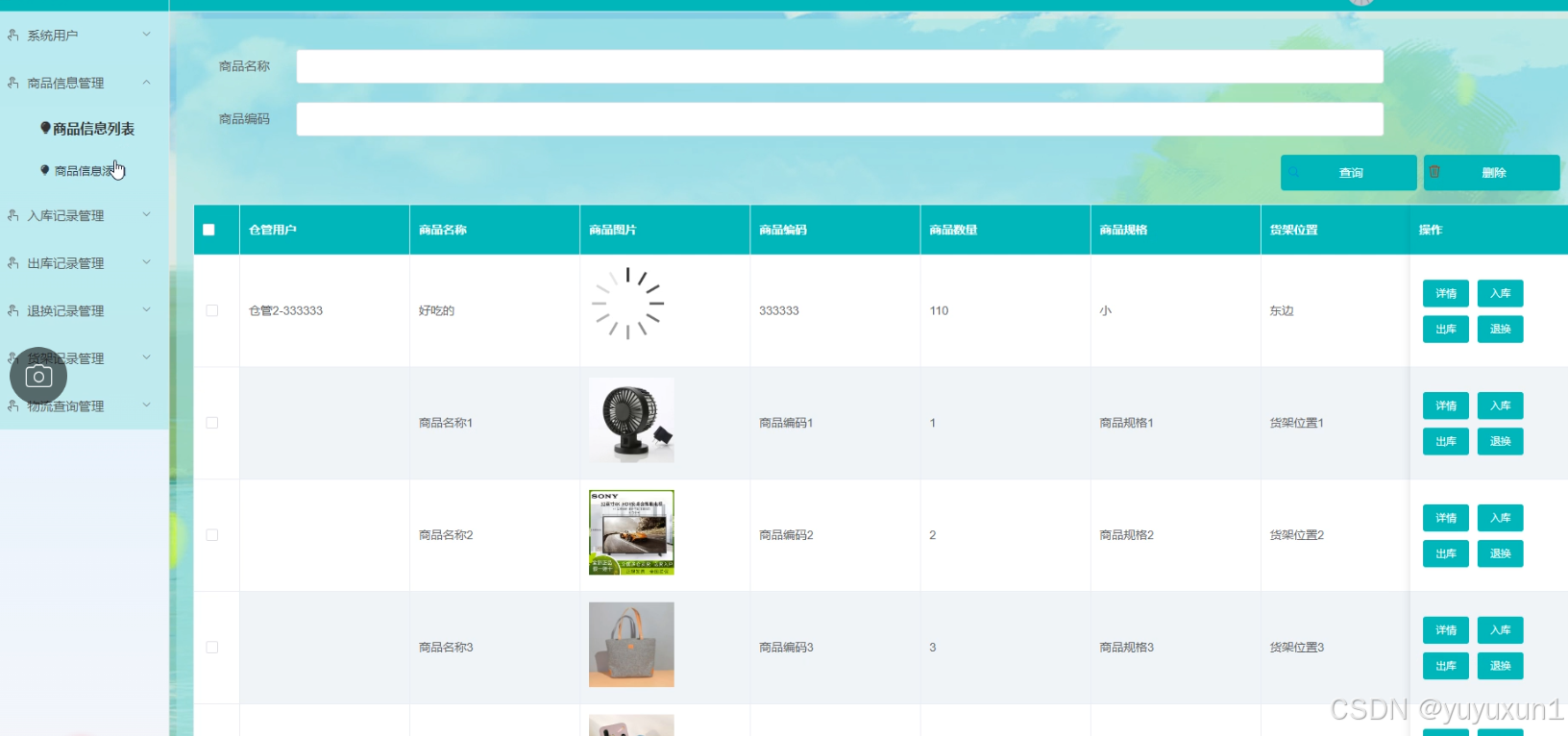Viewport: 1568px width, 736px height.
Task: Click 详情 for product 好吃的
Action: [1446, 294]
